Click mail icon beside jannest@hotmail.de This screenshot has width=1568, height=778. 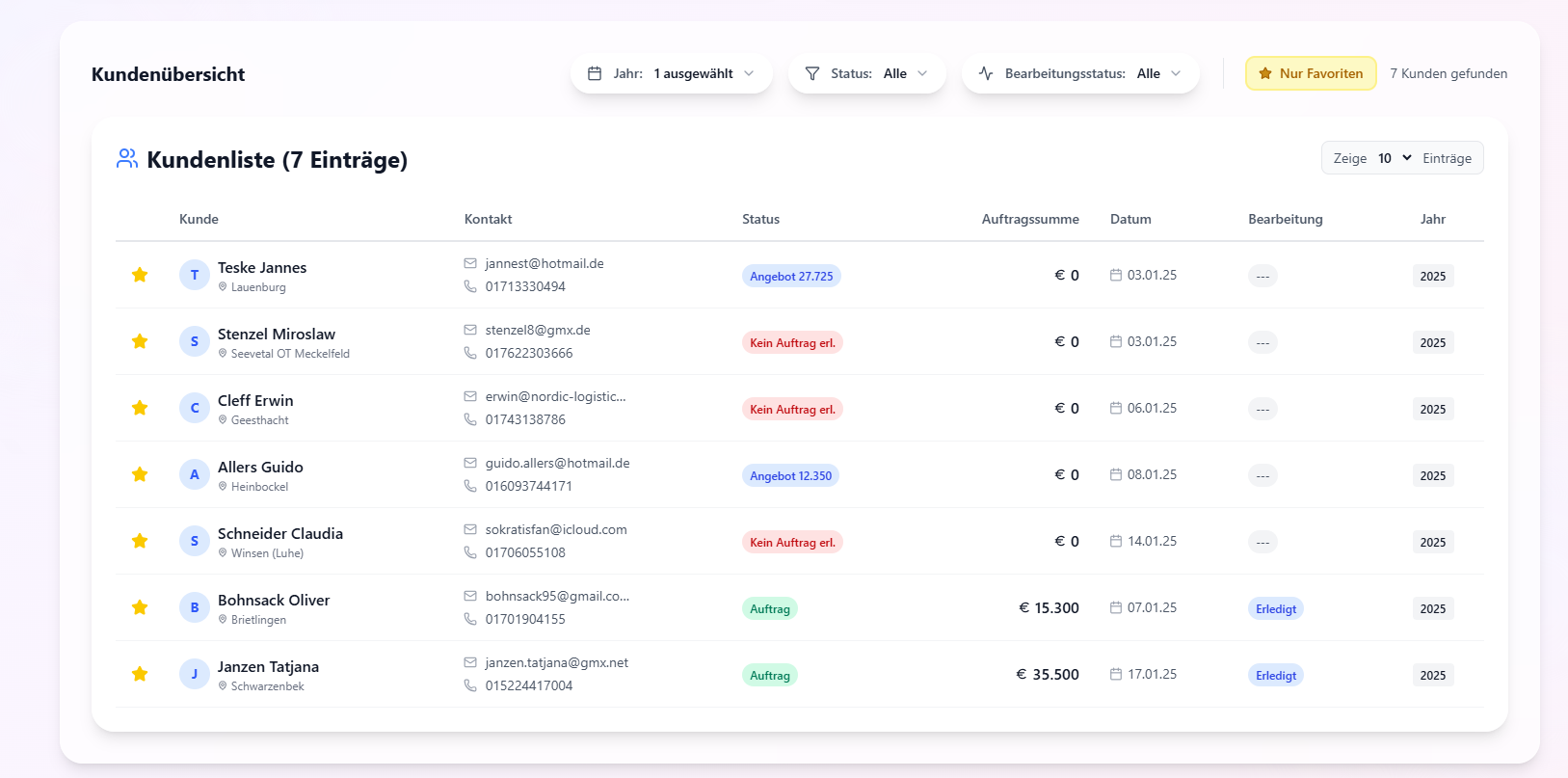pyautogui.click(x=470, y=263)
